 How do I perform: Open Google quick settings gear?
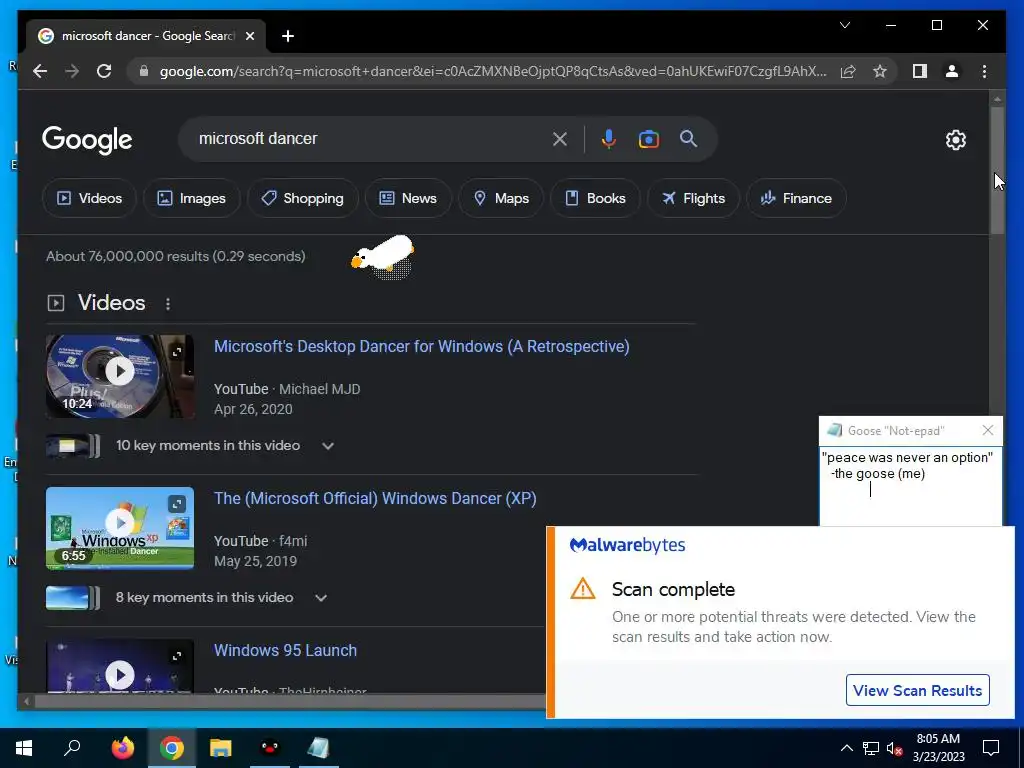pos(955,140)
